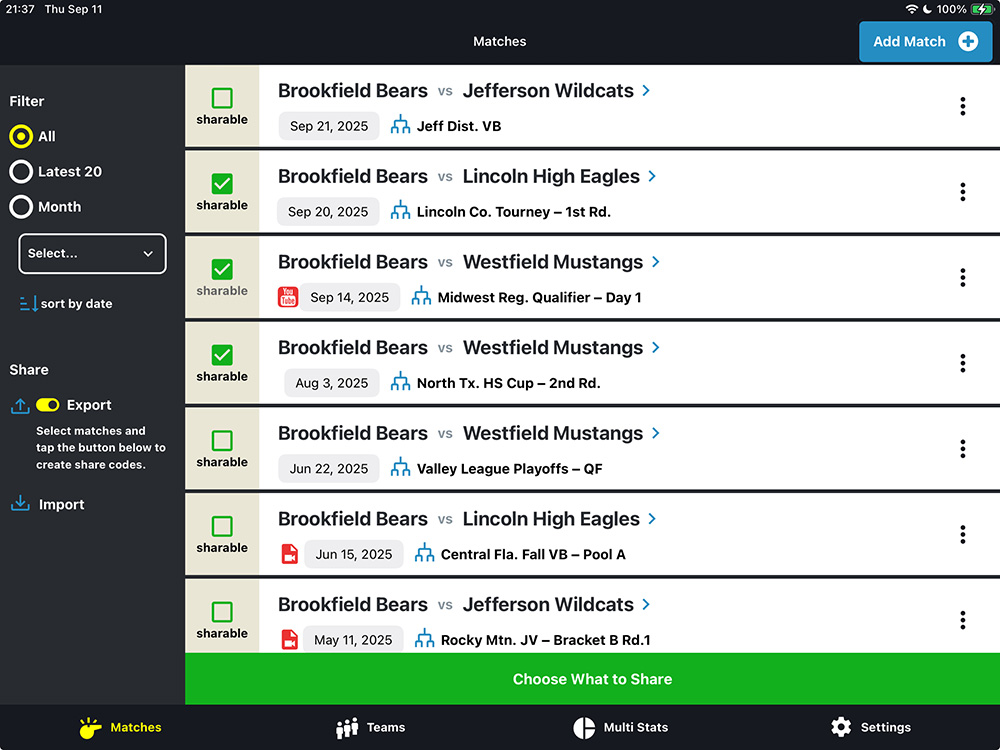
Task: Open the Multi Stats tab
Action: pos(620,727)
